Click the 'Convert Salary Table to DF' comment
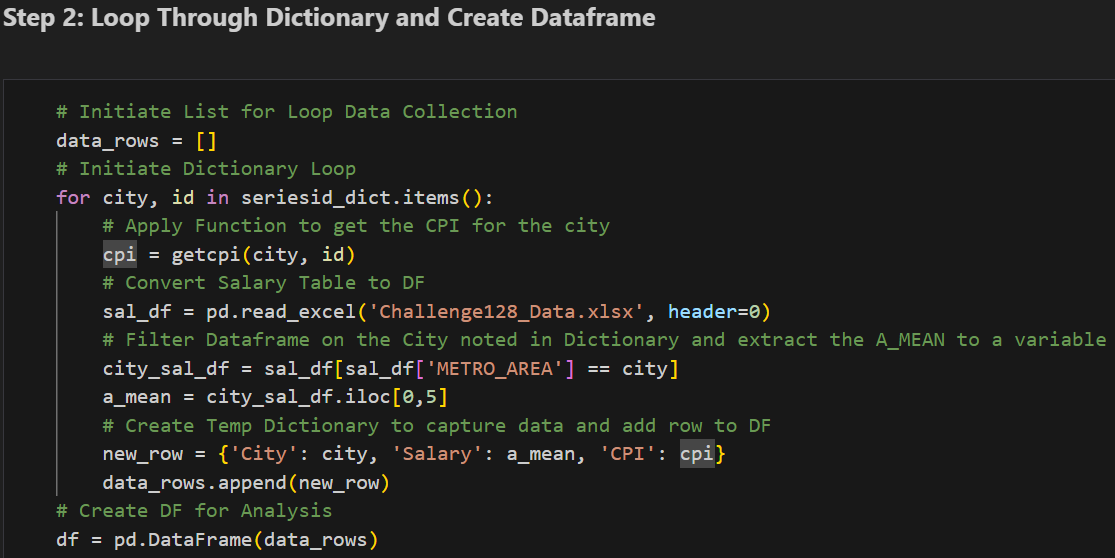The image size is (1115, 558). (x=264, y=283)
